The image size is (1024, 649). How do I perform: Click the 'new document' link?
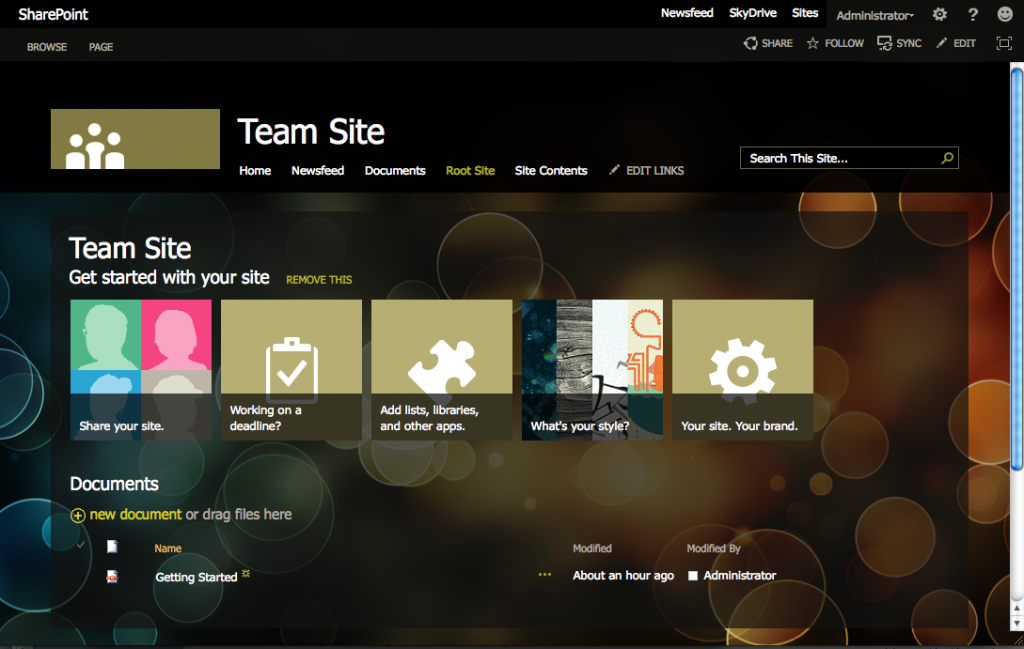(136, 514)
